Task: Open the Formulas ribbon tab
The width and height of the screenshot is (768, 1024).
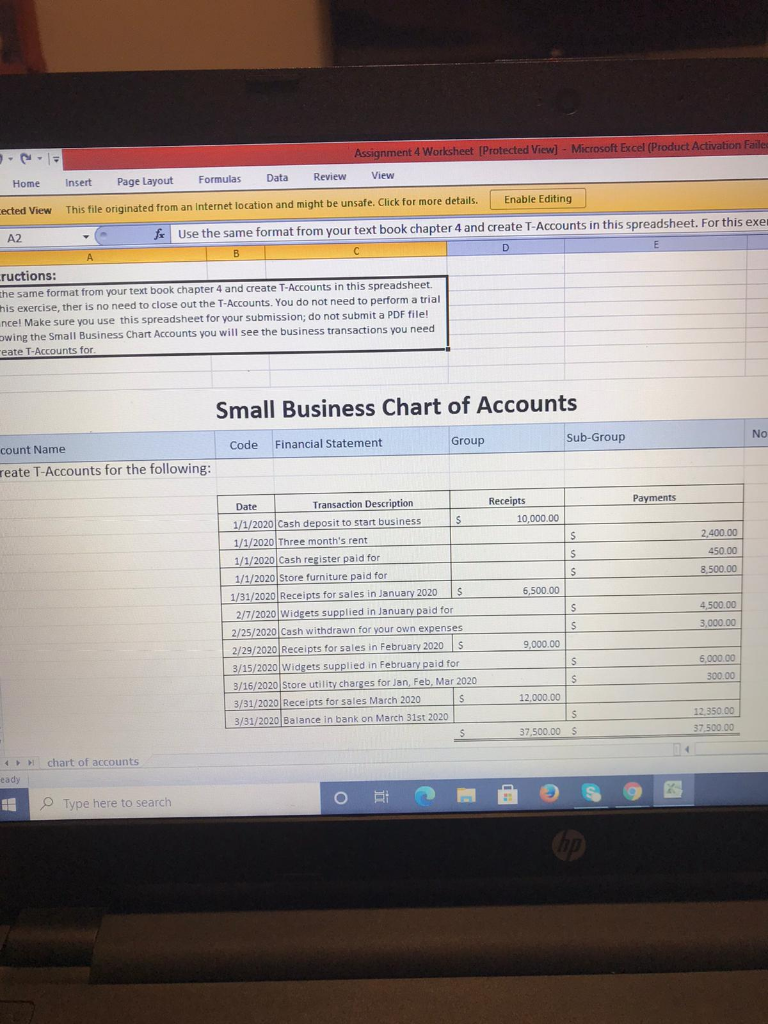Action: click(x=219, y=179)
